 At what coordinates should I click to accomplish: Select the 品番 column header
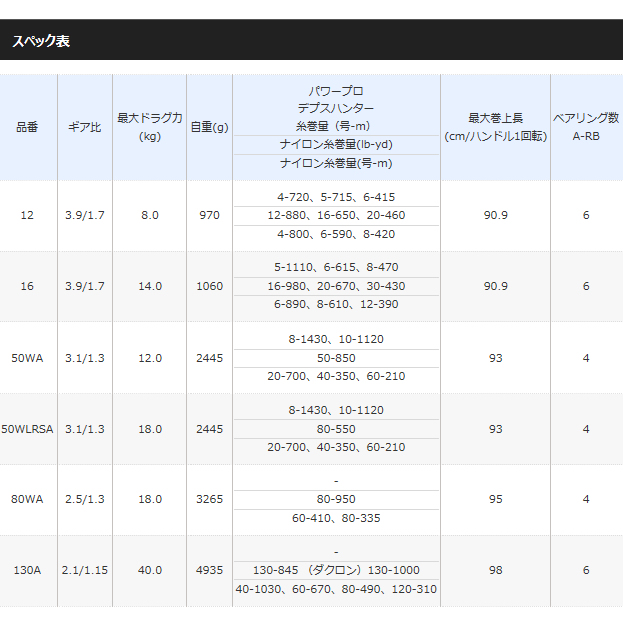[x=27, y=127]
